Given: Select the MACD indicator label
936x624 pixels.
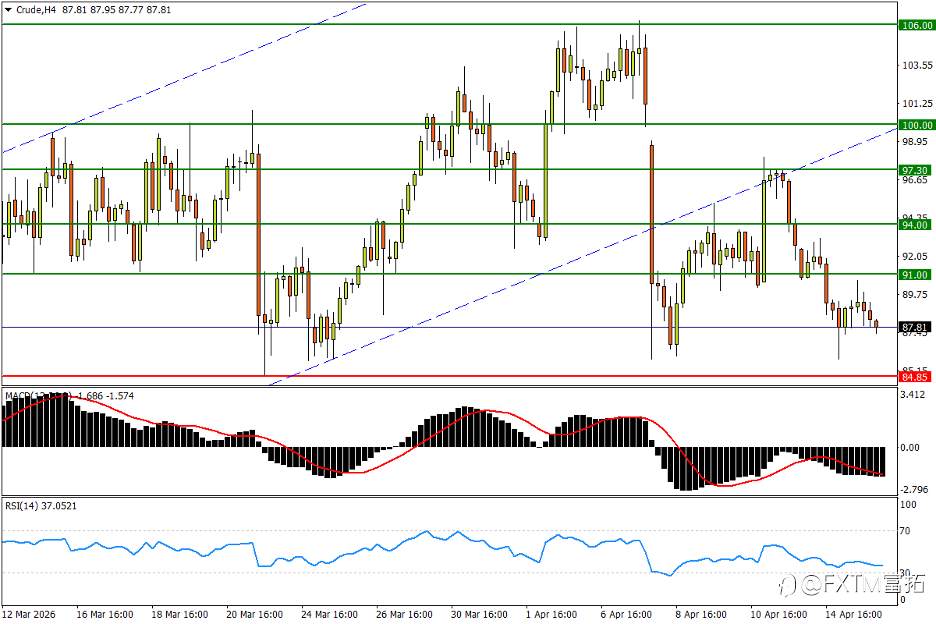Looking at the screenshot, I should click(70, 395).
